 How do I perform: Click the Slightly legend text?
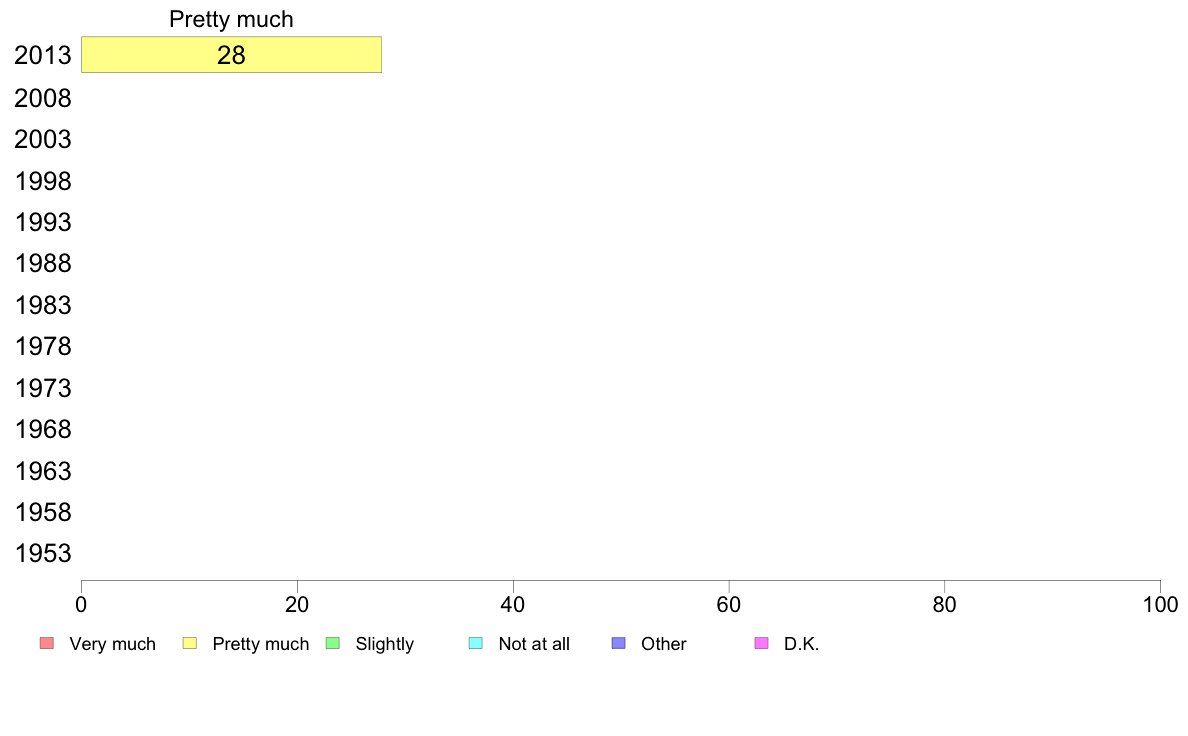pyautogui.click(x=385, y=644)
